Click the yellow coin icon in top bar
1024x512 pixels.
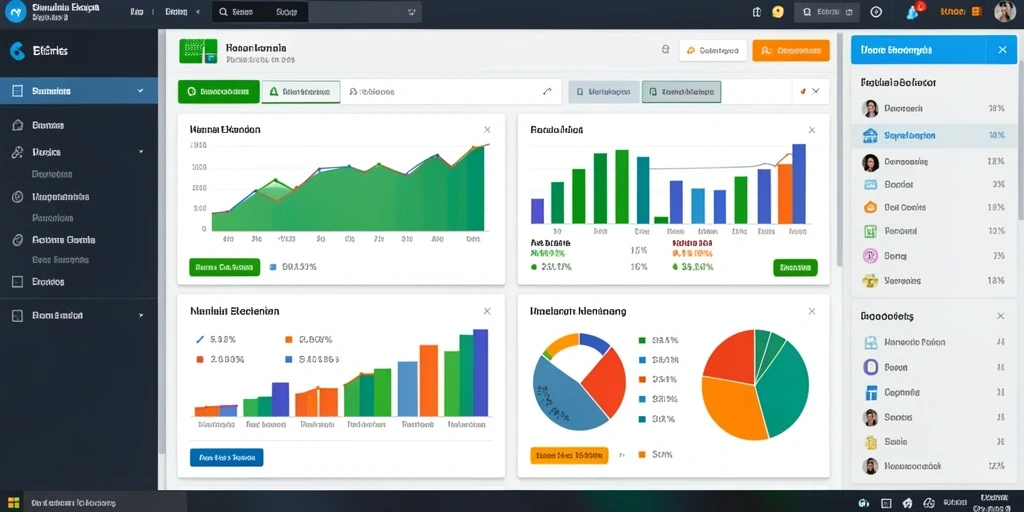point(777,12)
